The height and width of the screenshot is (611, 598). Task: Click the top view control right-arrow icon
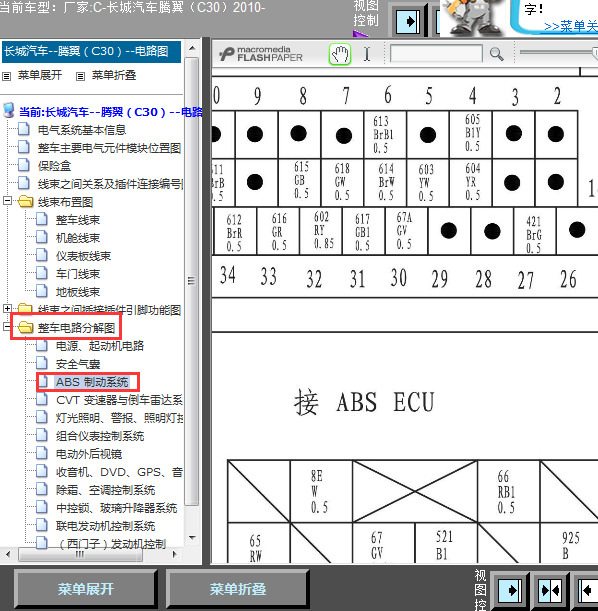pos(408,21)
